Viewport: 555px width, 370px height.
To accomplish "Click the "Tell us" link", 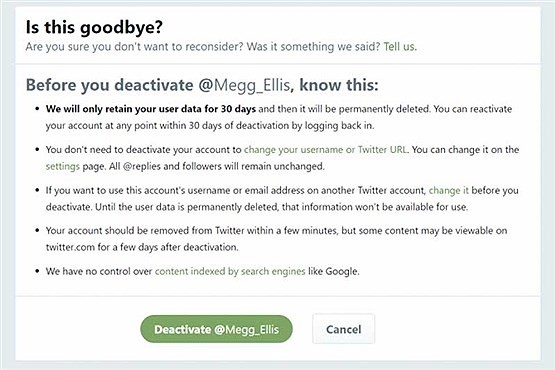I will [400, 46].
